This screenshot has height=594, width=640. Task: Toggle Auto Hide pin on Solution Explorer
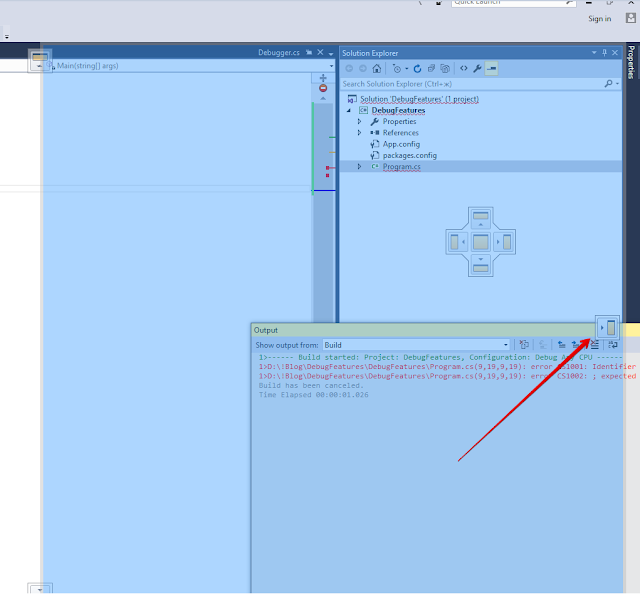(x=604, y=53)
